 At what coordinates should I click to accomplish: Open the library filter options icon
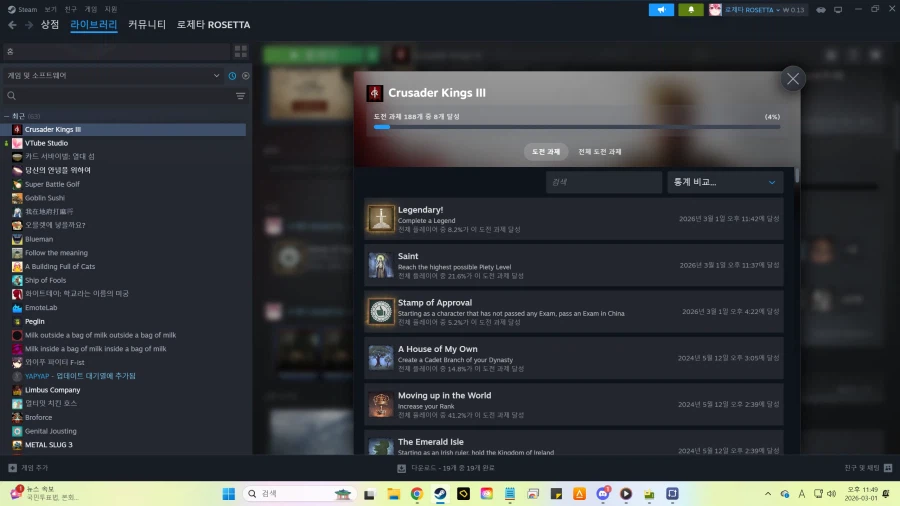click(x=240, y=96)
